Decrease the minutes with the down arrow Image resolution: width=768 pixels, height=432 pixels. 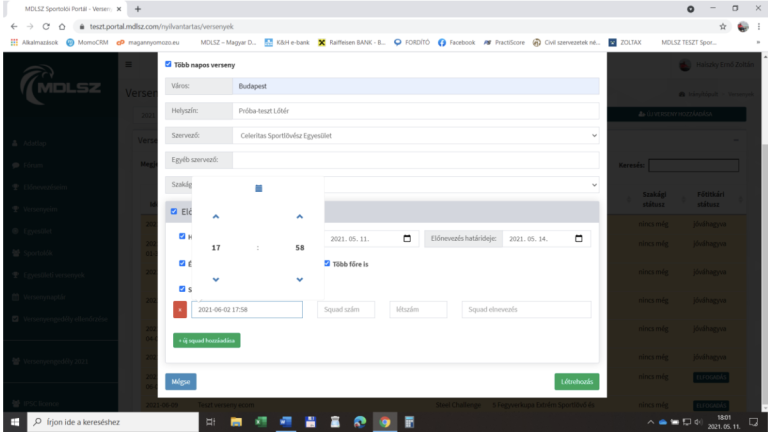tap(299, 279)
